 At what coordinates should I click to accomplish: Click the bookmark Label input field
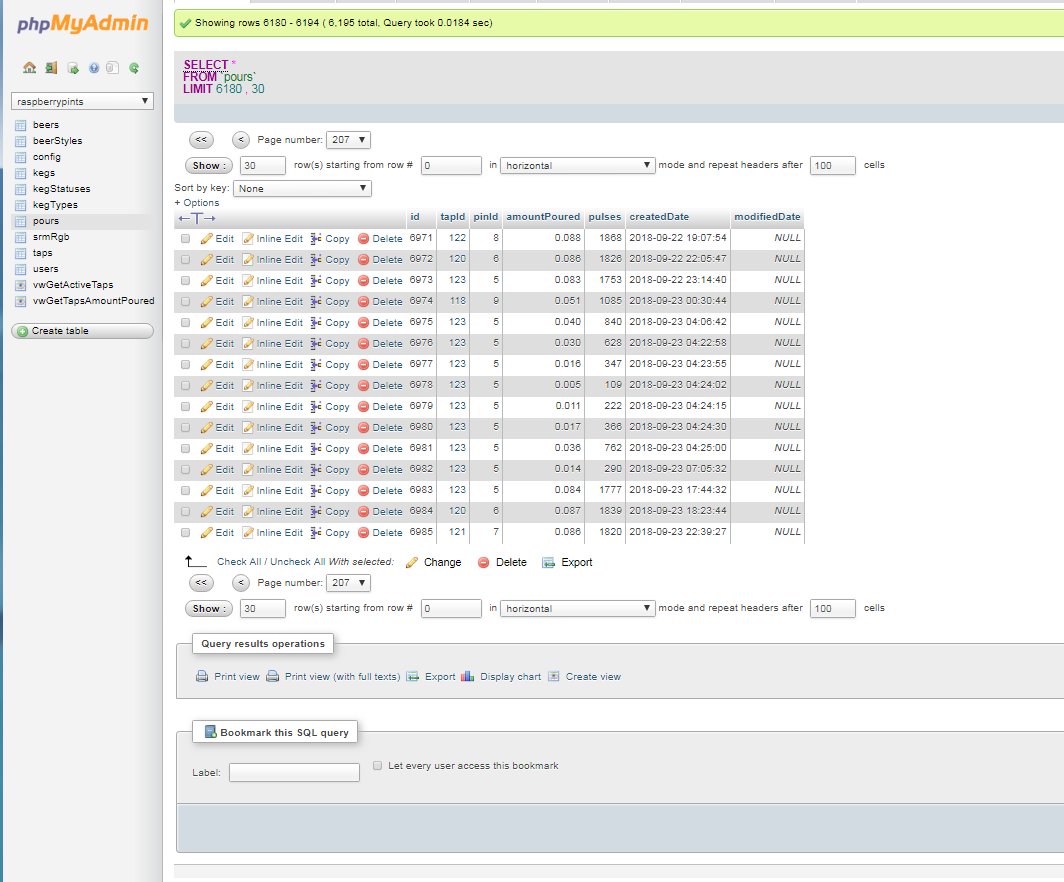[x=294, y=773]
